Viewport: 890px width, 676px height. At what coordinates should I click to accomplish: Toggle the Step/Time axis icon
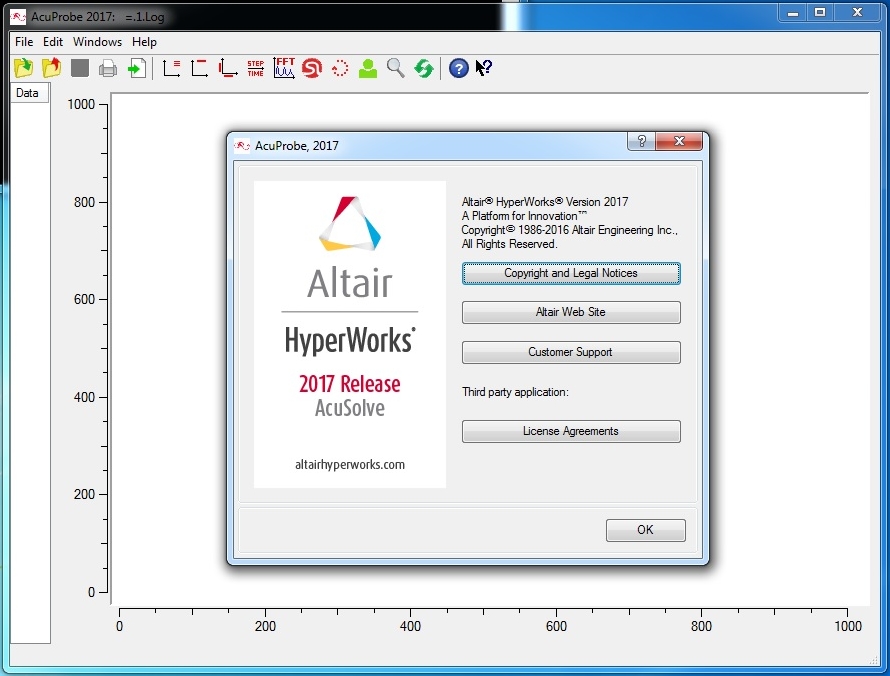click(x=255, y=69)
